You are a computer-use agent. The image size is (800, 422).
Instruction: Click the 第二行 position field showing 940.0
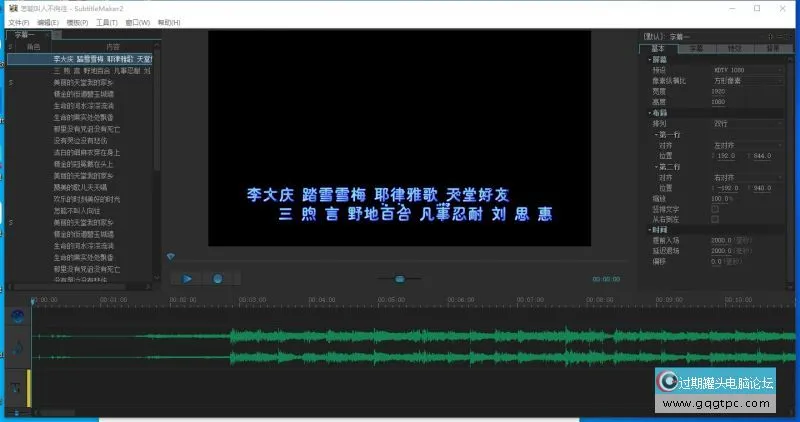[762, 188]
